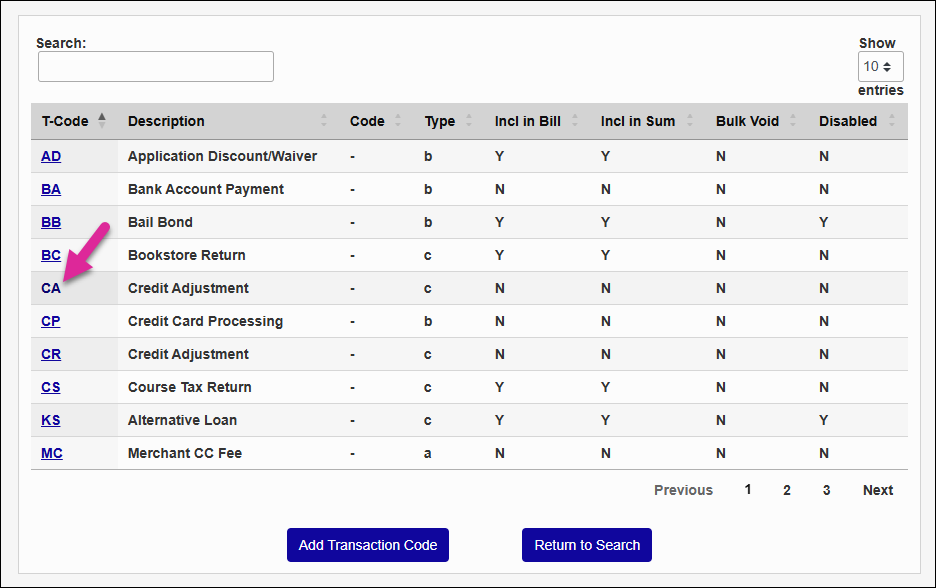936x588 pixels.
Task: Open the CS transaction code link
Action: coord(51,387)
